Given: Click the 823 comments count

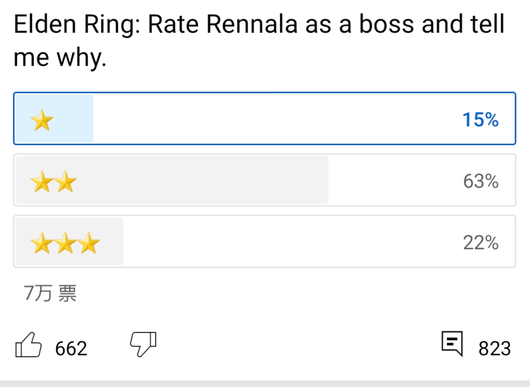Looking at the screenshot, I should coord(495,349).
